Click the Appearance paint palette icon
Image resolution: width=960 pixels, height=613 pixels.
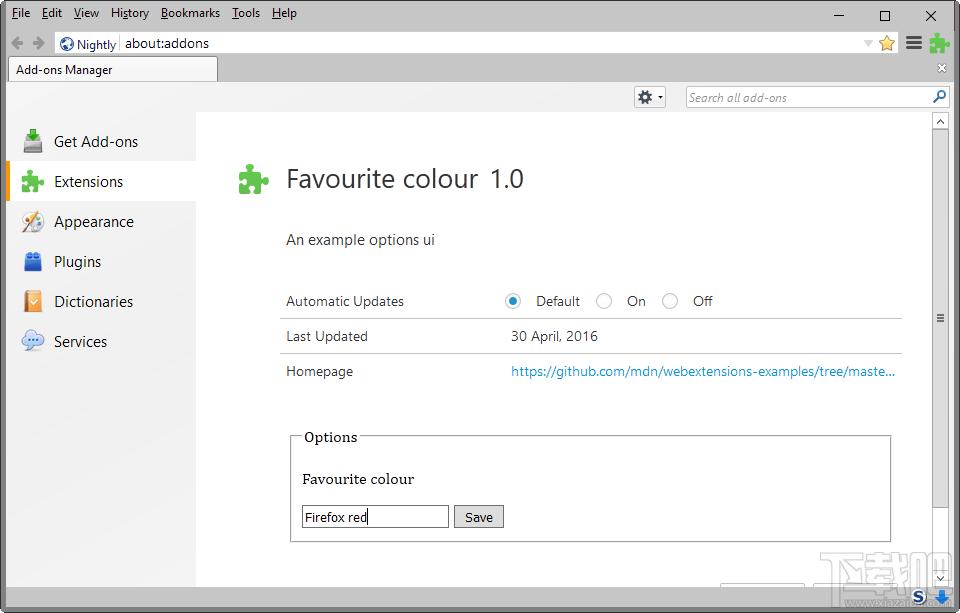(33, 222)
